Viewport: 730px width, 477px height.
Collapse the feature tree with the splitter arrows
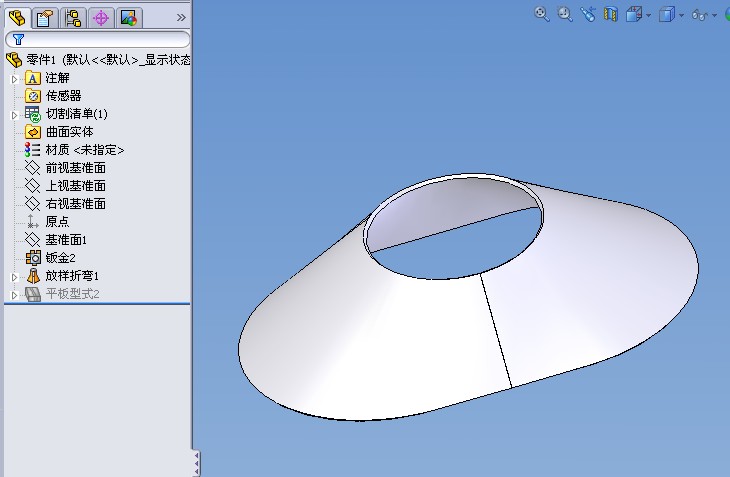click(197, 463)
